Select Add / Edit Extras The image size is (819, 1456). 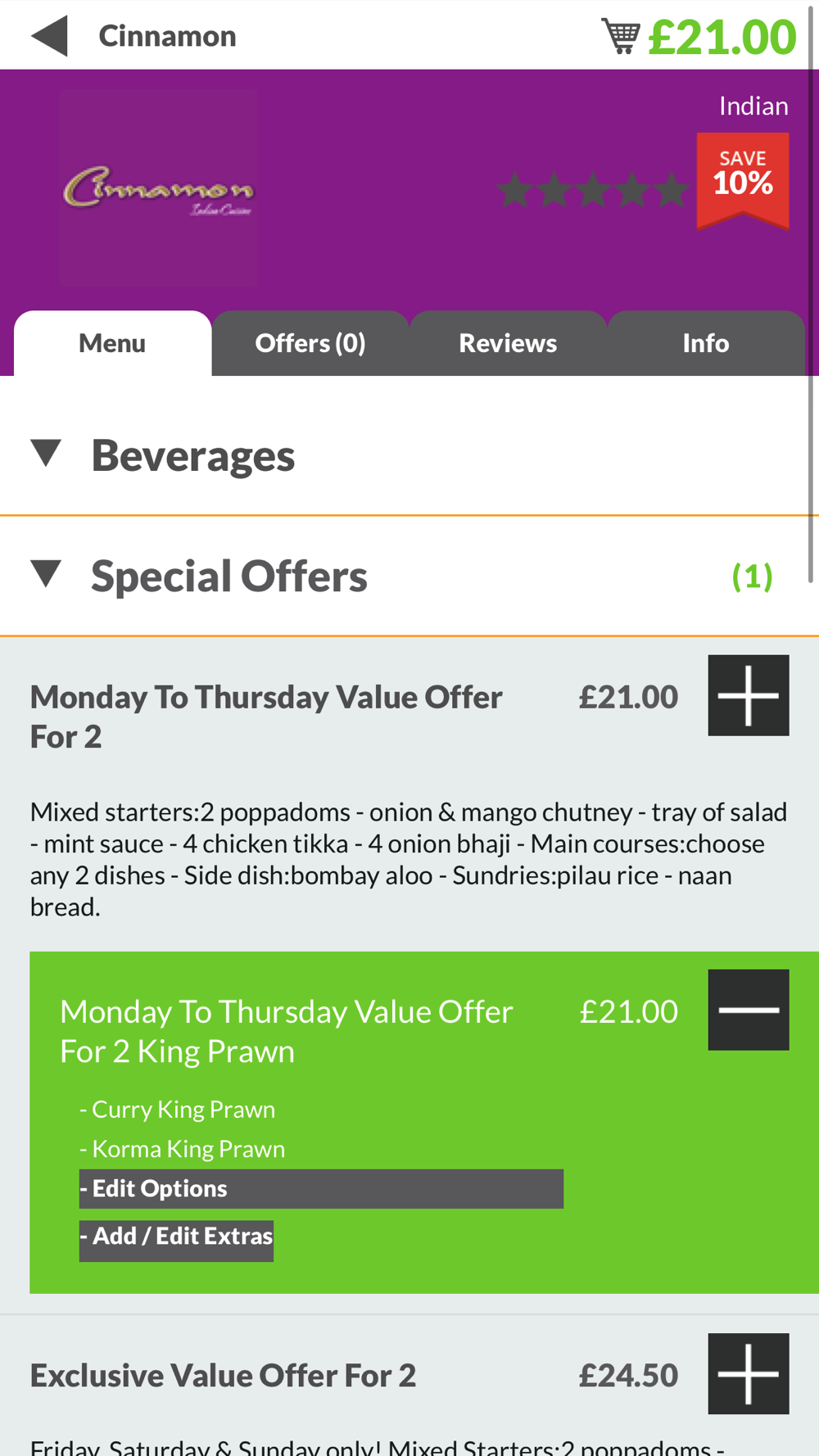pyautogui.click(x=176, y=1237)
